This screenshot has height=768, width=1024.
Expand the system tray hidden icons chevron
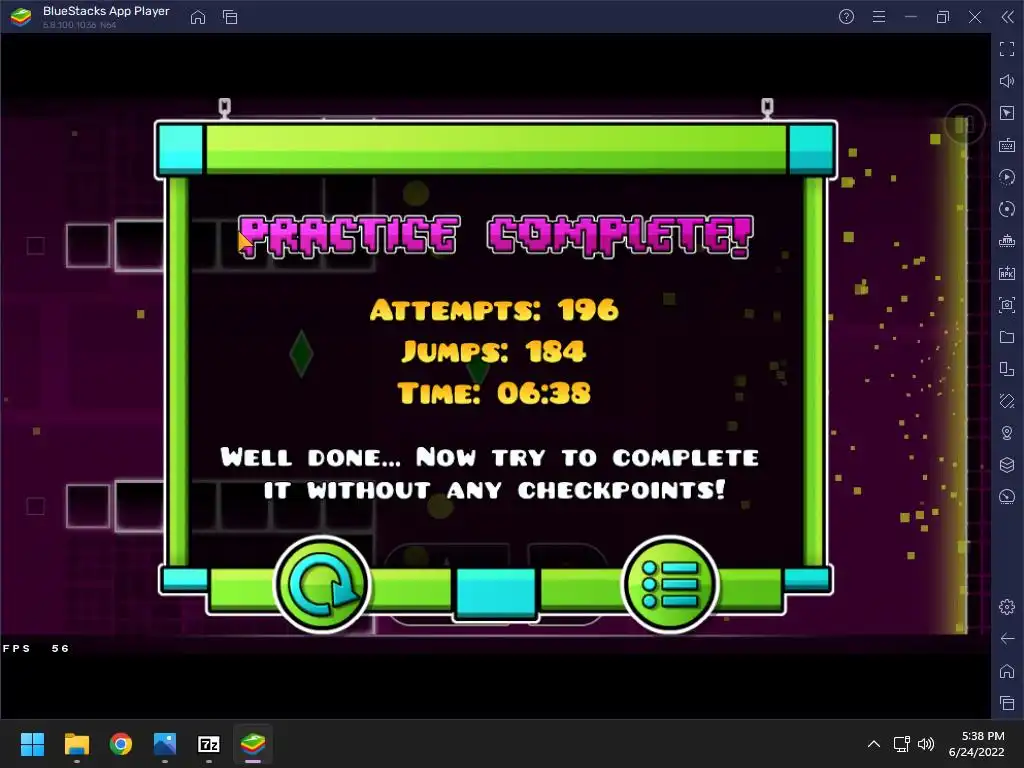874,744
